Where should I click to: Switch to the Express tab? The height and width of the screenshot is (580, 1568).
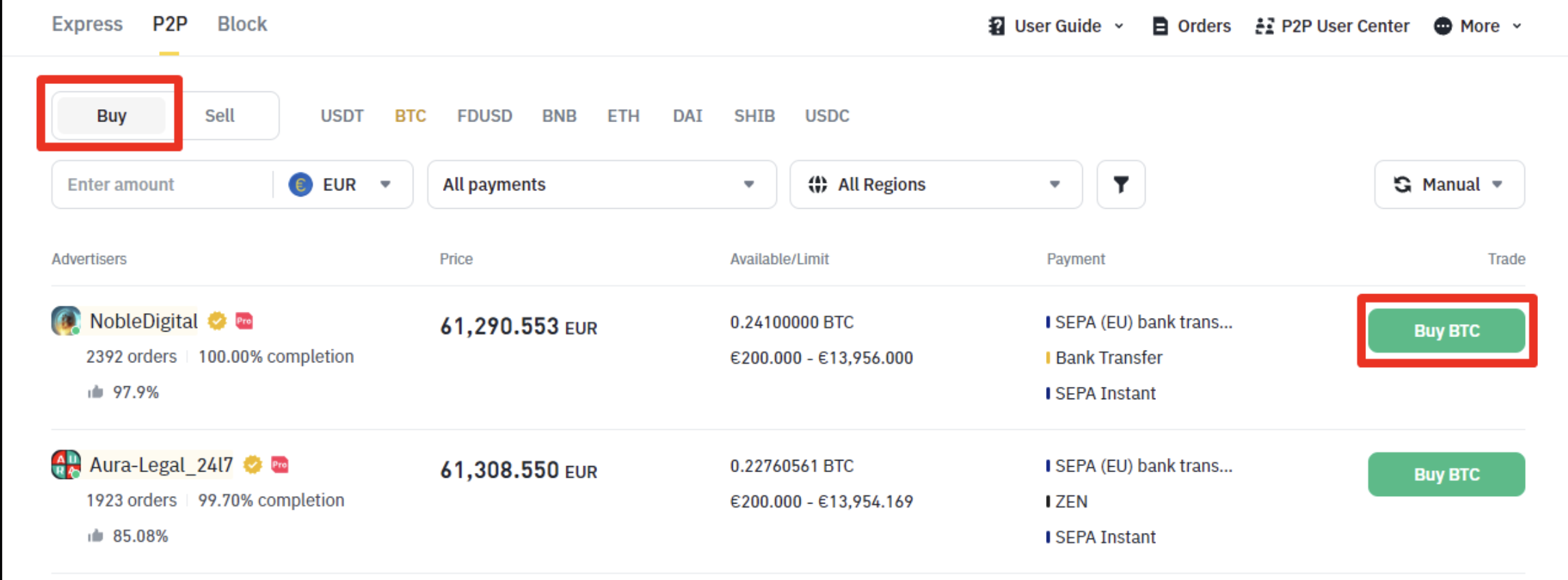pos(87,24)
